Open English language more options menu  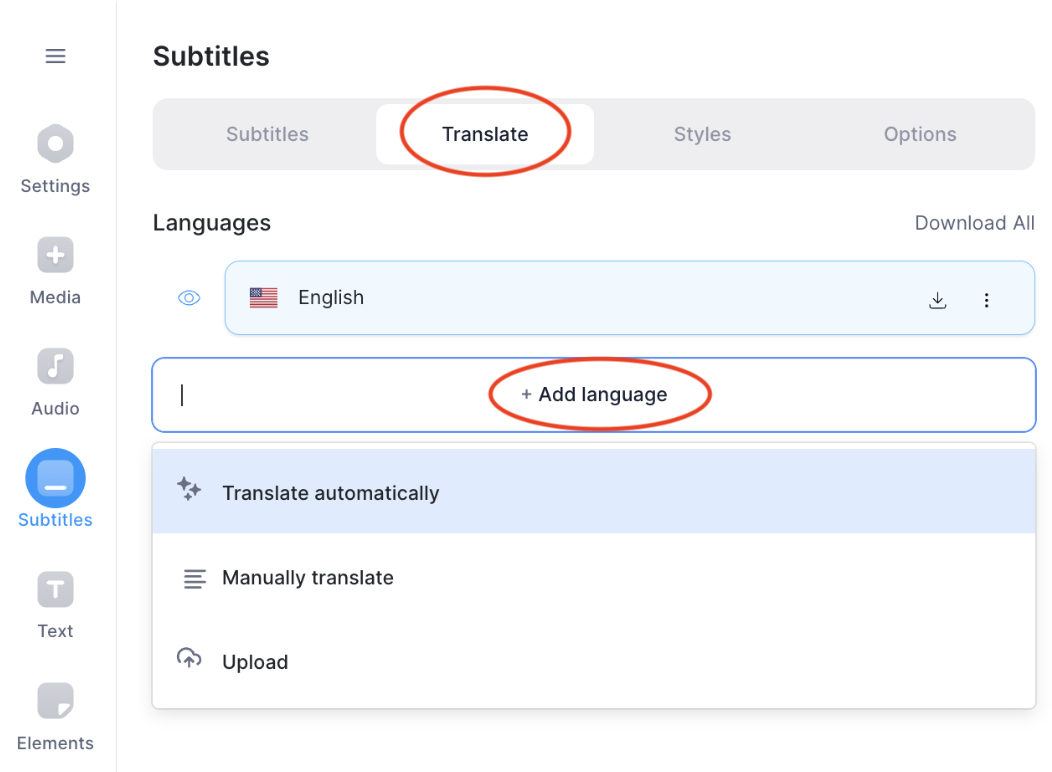[x=986, y=300]
